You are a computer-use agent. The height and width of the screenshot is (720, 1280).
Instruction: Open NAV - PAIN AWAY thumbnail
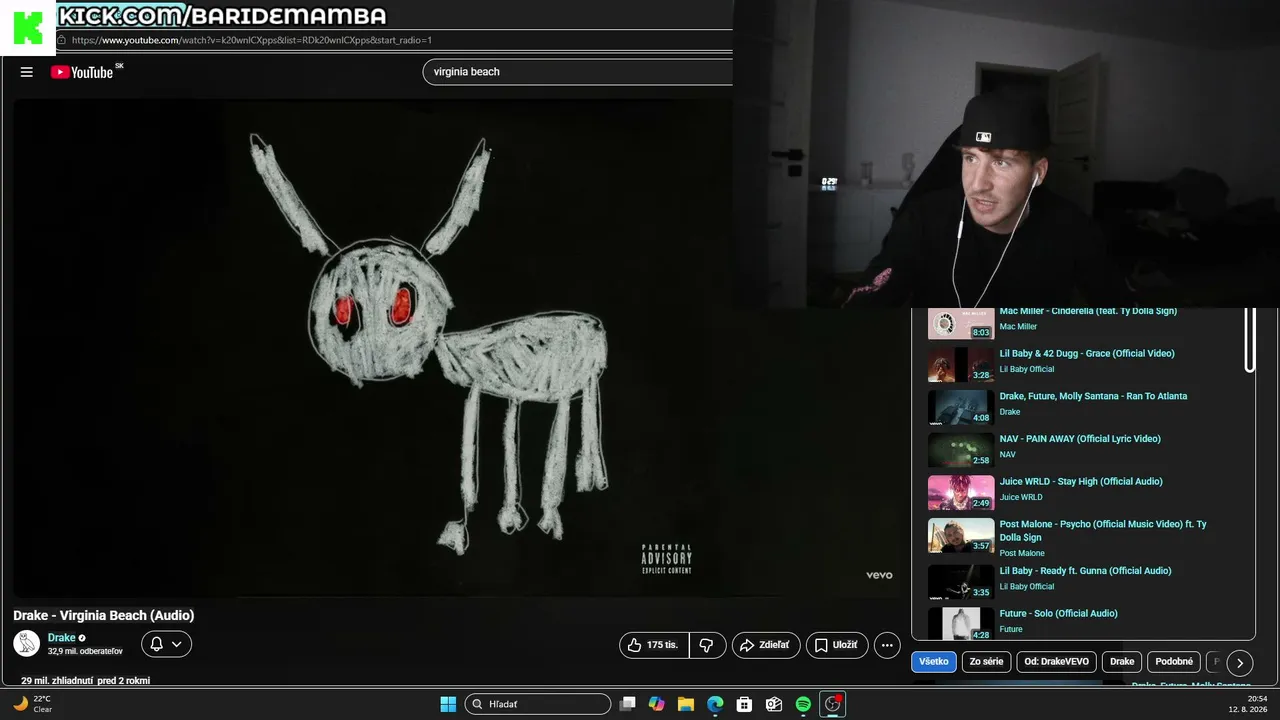pos(961,450)
